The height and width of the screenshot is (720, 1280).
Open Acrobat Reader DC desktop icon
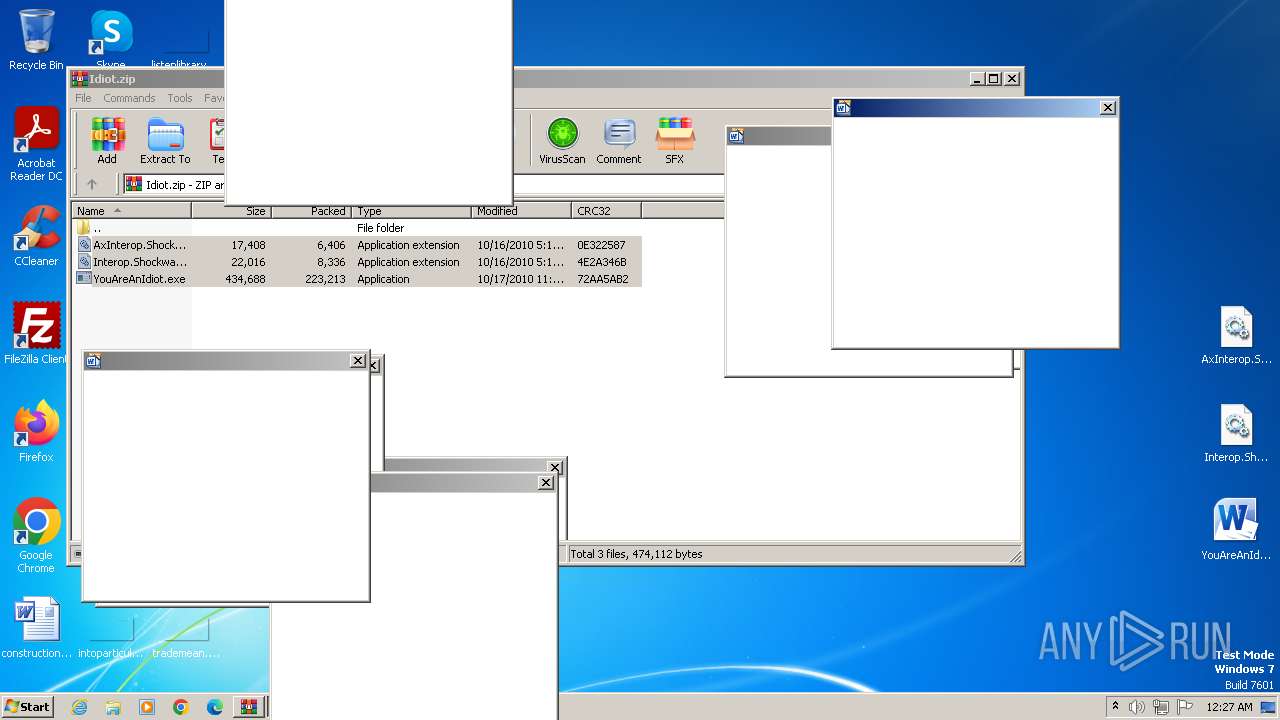click(36, 145)
